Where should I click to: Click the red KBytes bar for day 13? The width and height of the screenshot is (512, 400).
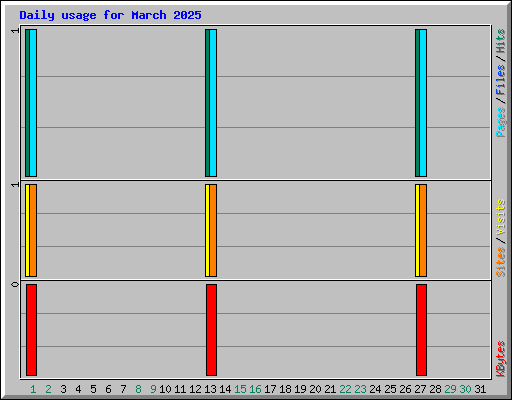211,330
